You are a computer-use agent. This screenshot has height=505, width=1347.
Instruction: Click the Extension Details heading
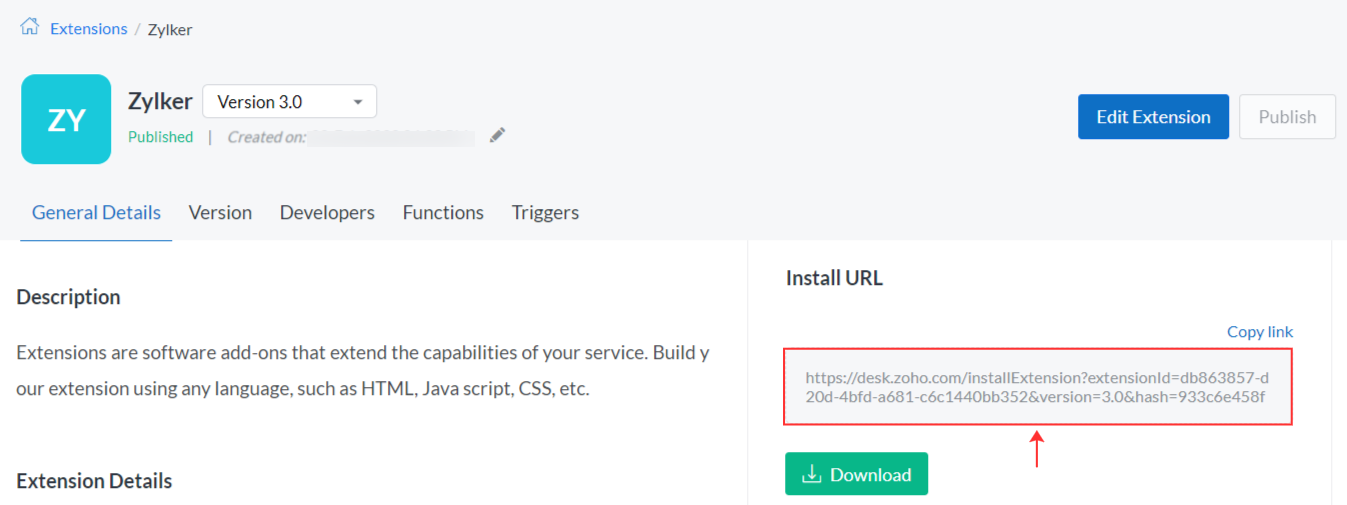pos(94,481)
